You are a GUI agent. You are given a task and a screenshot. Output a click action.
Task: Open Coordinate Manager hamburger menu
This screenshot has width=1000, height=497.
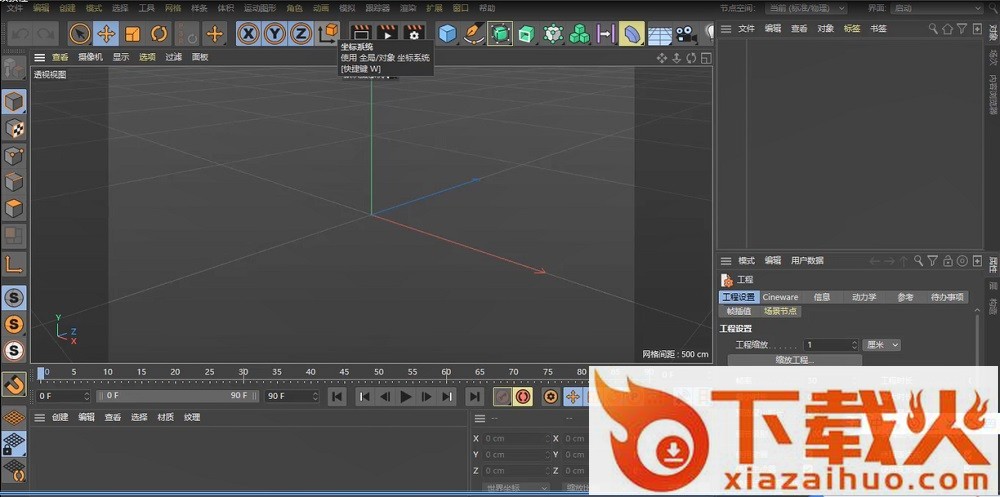(480, 419)
